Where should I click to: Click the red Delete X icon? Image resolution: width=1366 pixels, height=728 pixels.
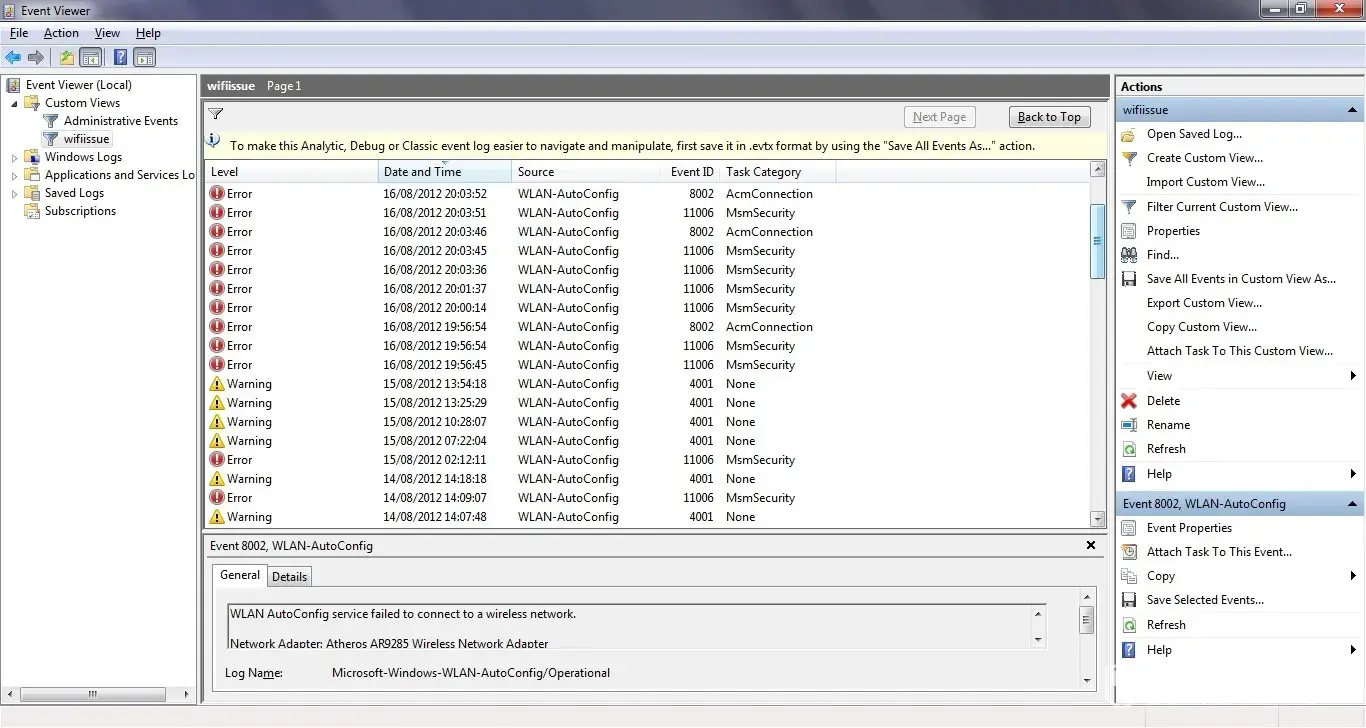[1129, 401]
